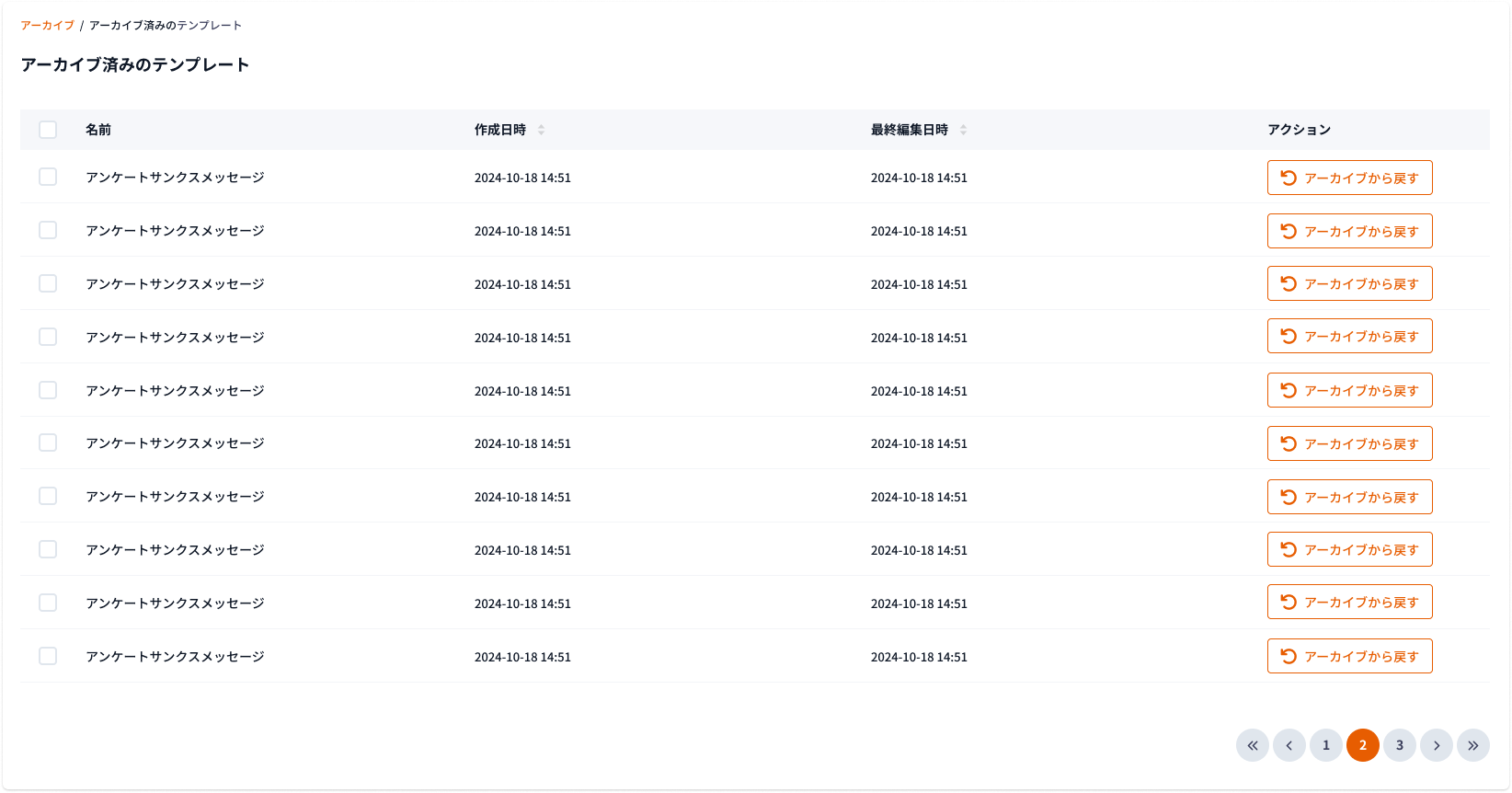
Task: Switch to page 3 in pagination
Action: pyautogui.click(x=1399, y=745)
